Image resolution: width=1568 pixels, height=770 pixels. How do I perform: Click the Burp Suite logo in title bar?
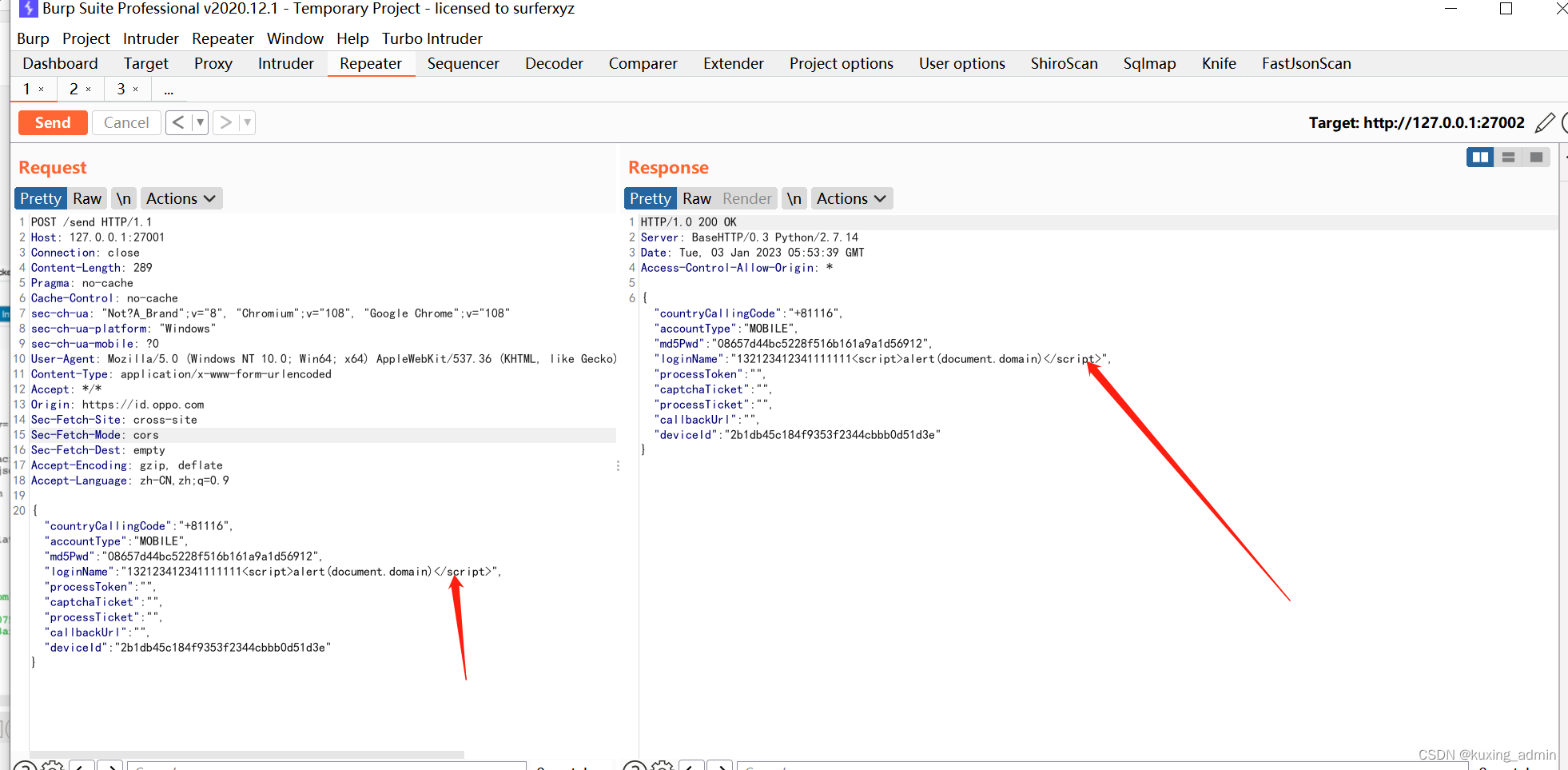pyautogui.click(x=28, y=8)
